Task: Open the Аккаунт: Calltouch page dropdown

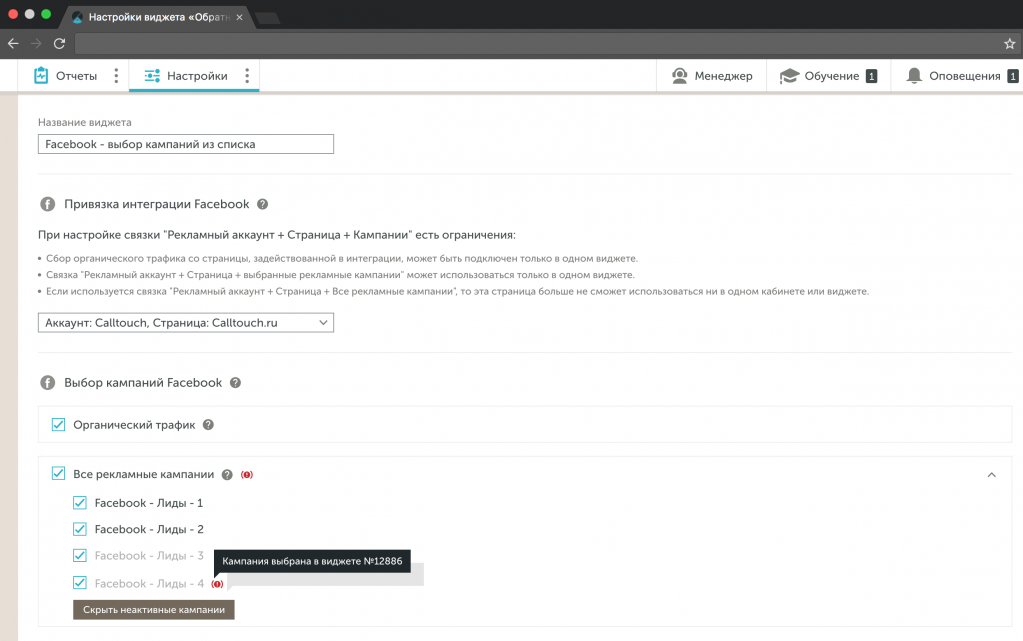Action: (x=186, y=322)
